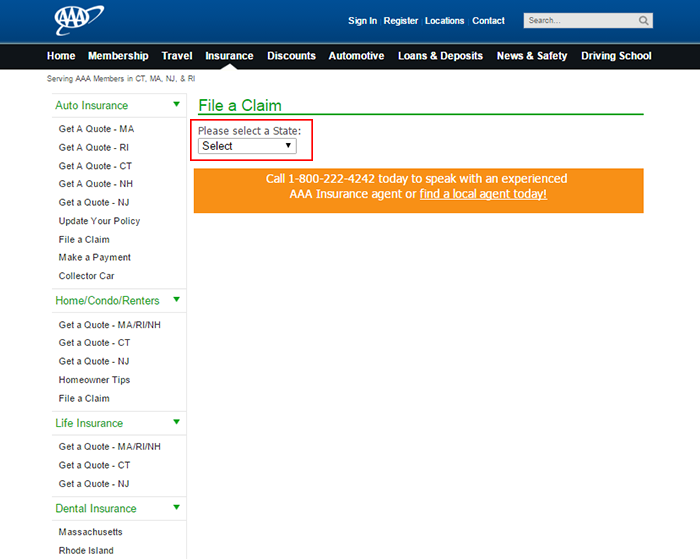
Task: Click the AAA logo
Action: click(79, 20)
